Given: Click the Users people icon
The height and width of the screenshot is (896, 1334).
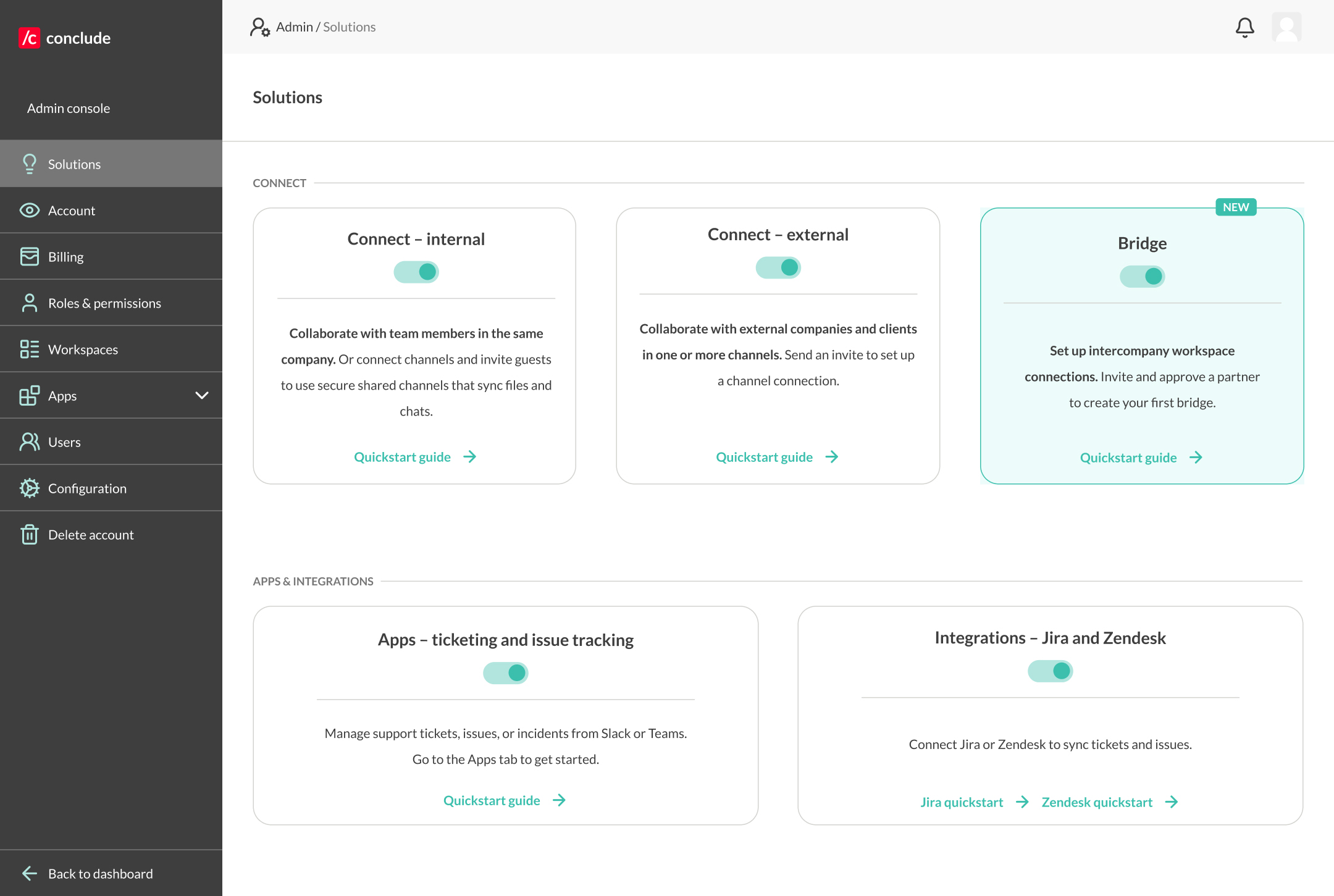Looking at the screenshot, I should [x=29, y=442].
